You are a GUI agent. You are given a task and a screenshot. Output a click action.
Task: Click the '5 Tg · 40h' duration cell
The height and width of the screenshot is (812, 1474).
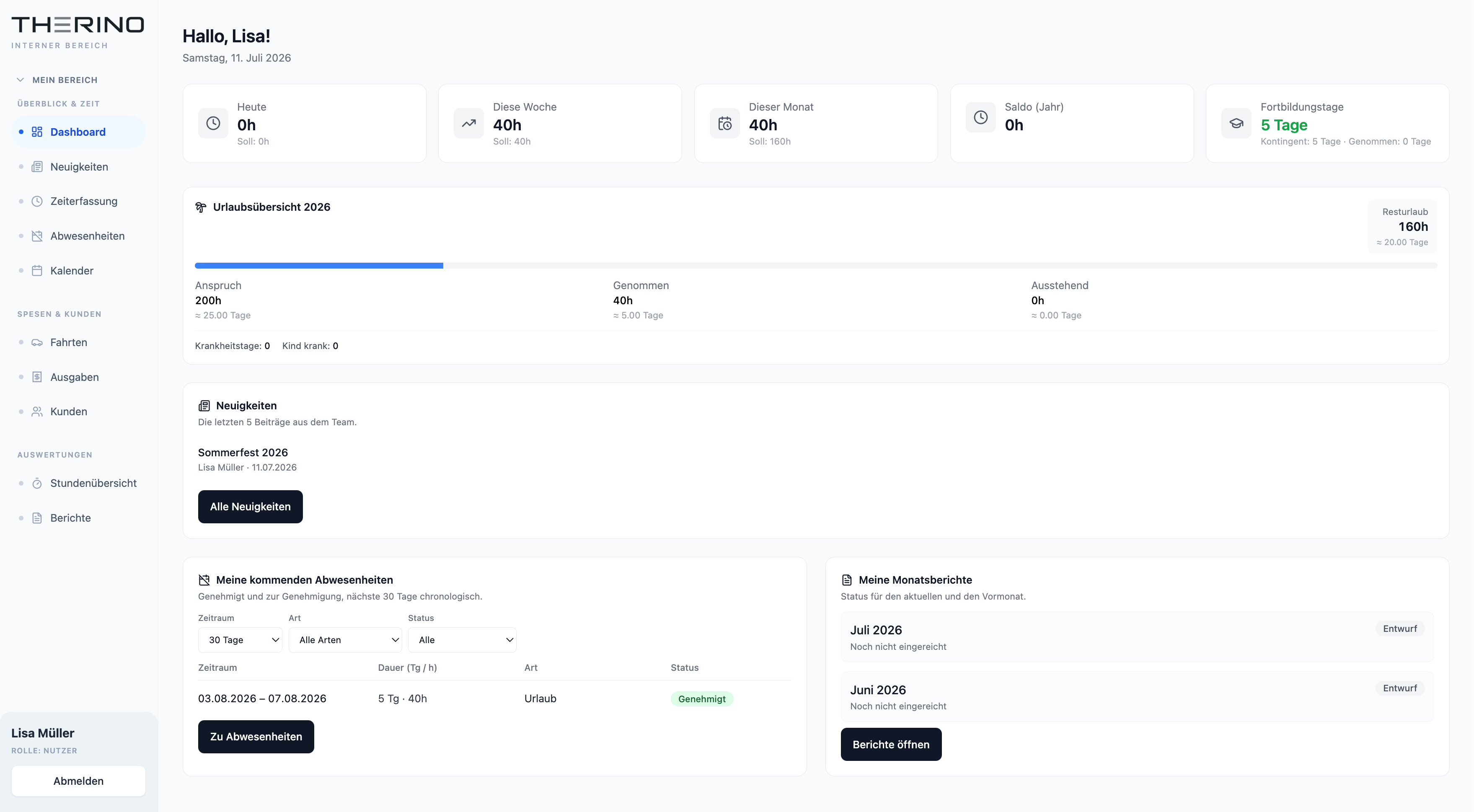pyautogui.click(x=402, y=699)
